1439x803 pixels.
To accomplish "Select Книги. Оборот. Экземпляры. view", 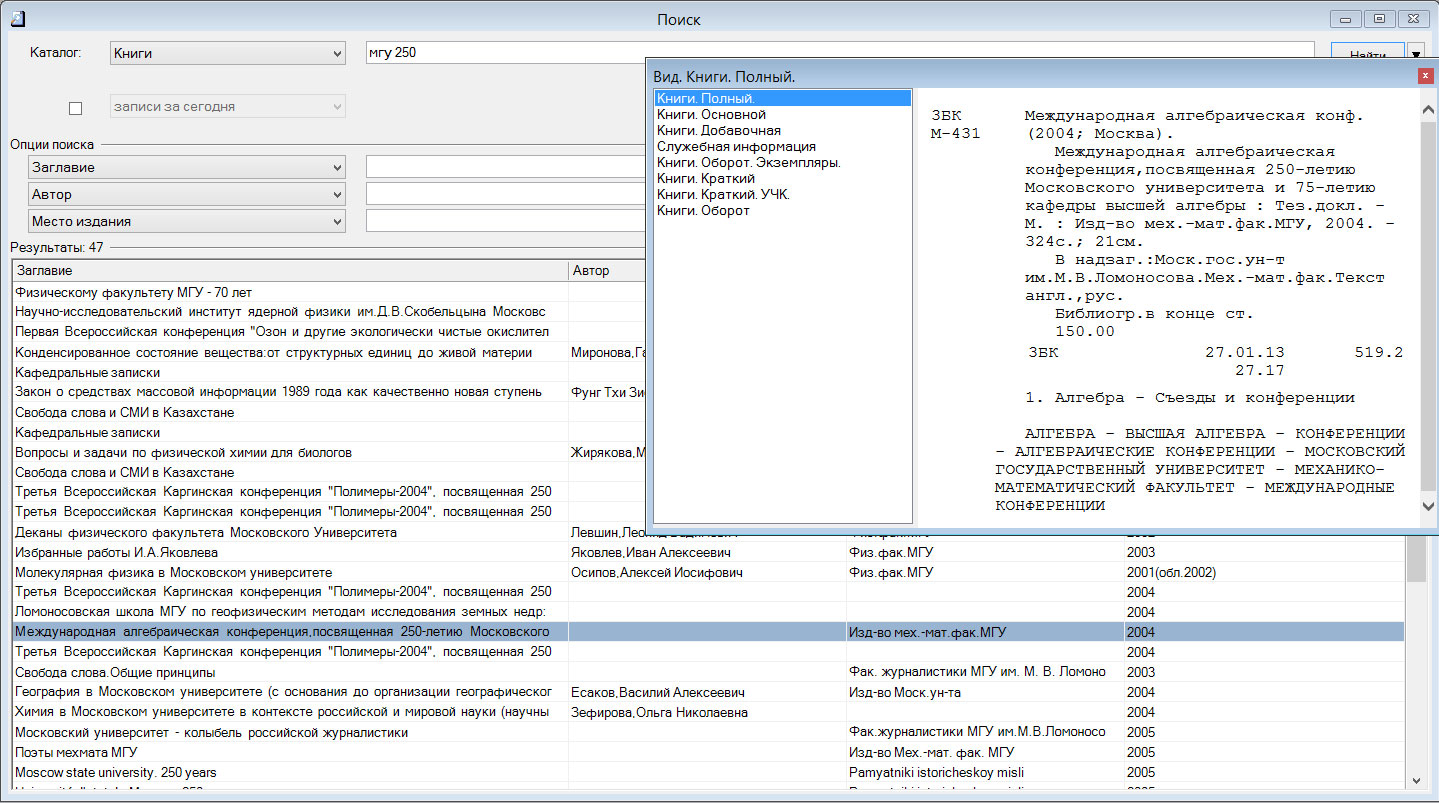I will coord(748,163).
